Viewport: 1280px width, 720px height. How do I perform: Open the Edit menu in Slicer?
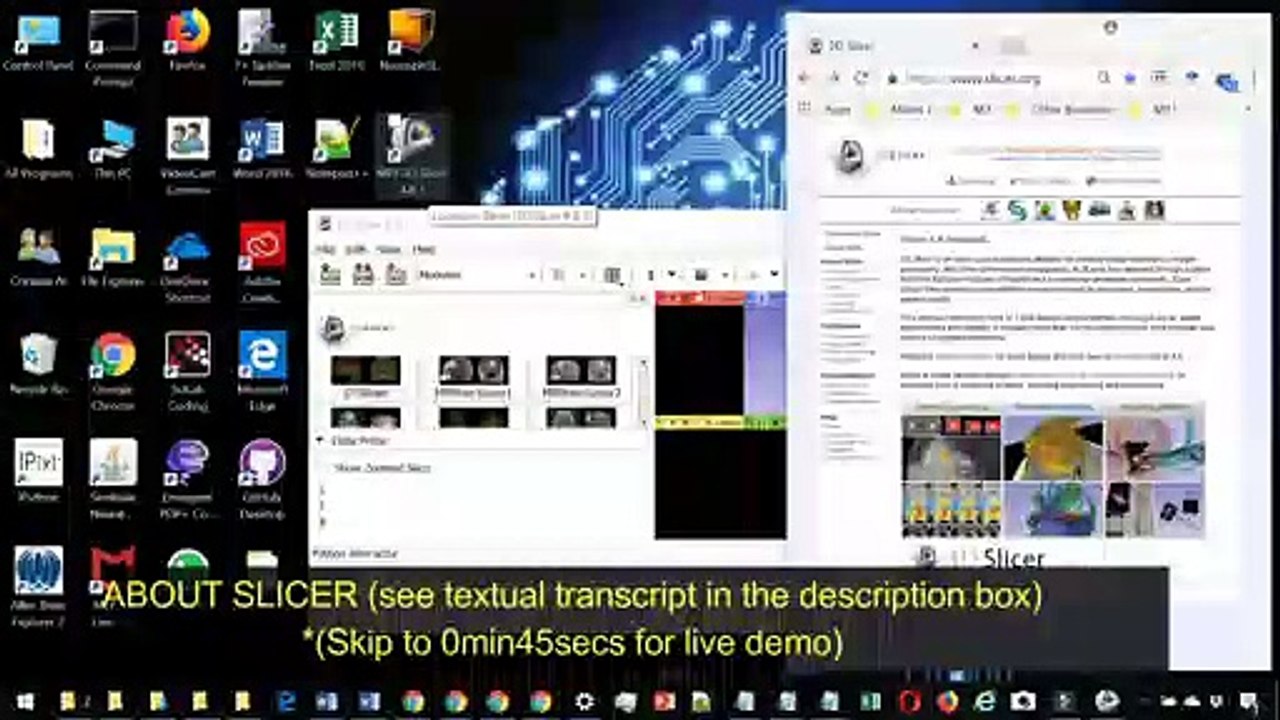(x=356, y=248)
